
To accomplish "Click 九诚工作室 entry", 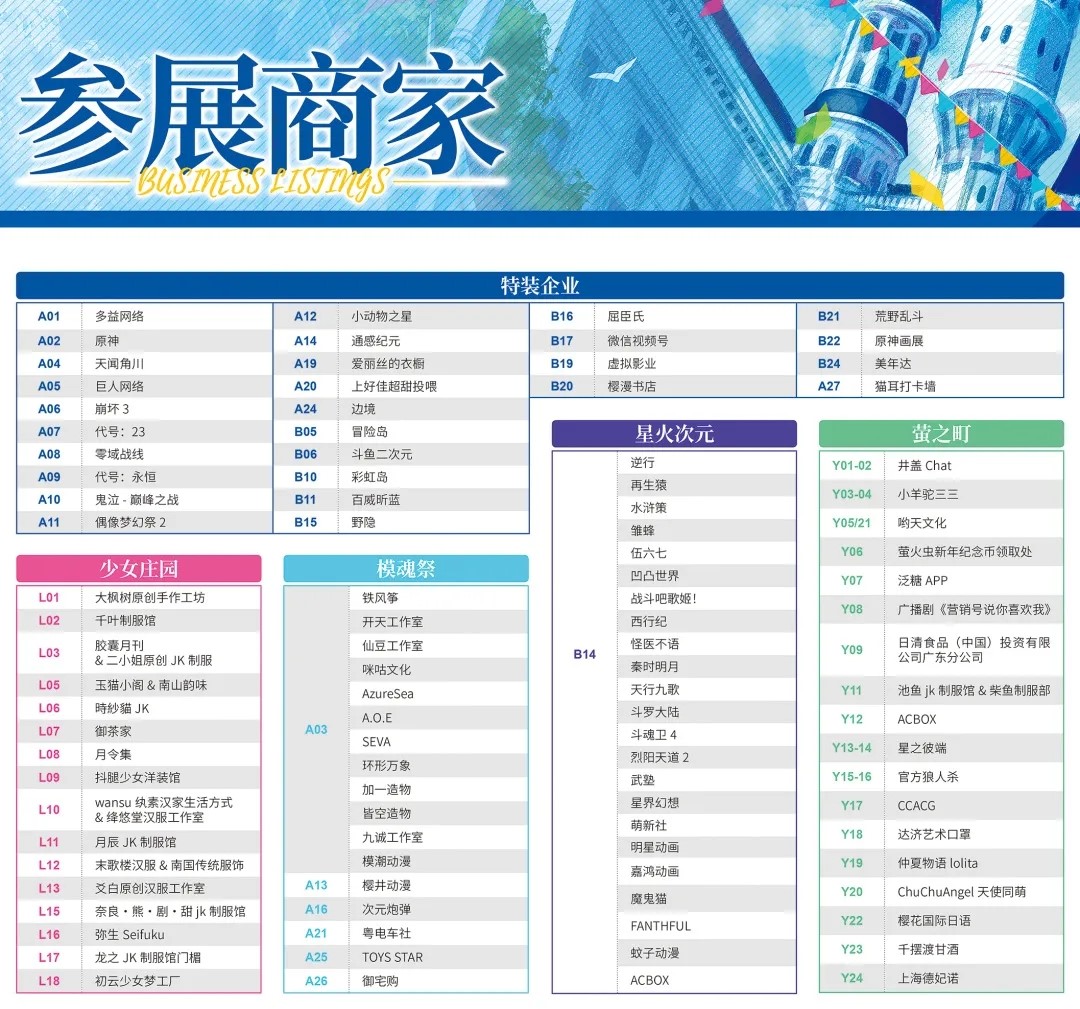I will (393, 838).
